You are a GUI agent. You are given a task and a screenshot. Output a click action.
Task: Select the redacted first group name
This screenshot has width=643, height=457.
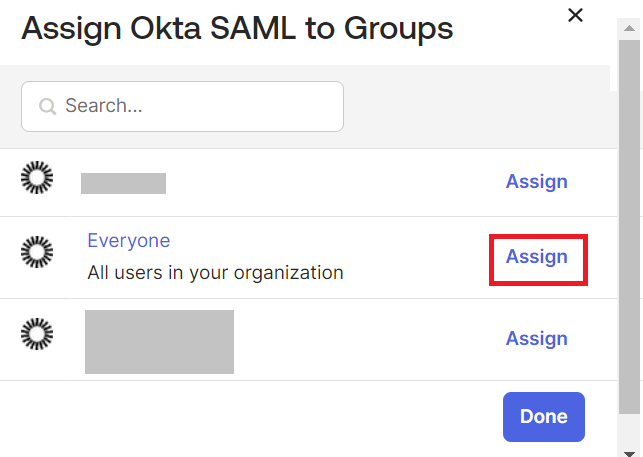[123, 183]
